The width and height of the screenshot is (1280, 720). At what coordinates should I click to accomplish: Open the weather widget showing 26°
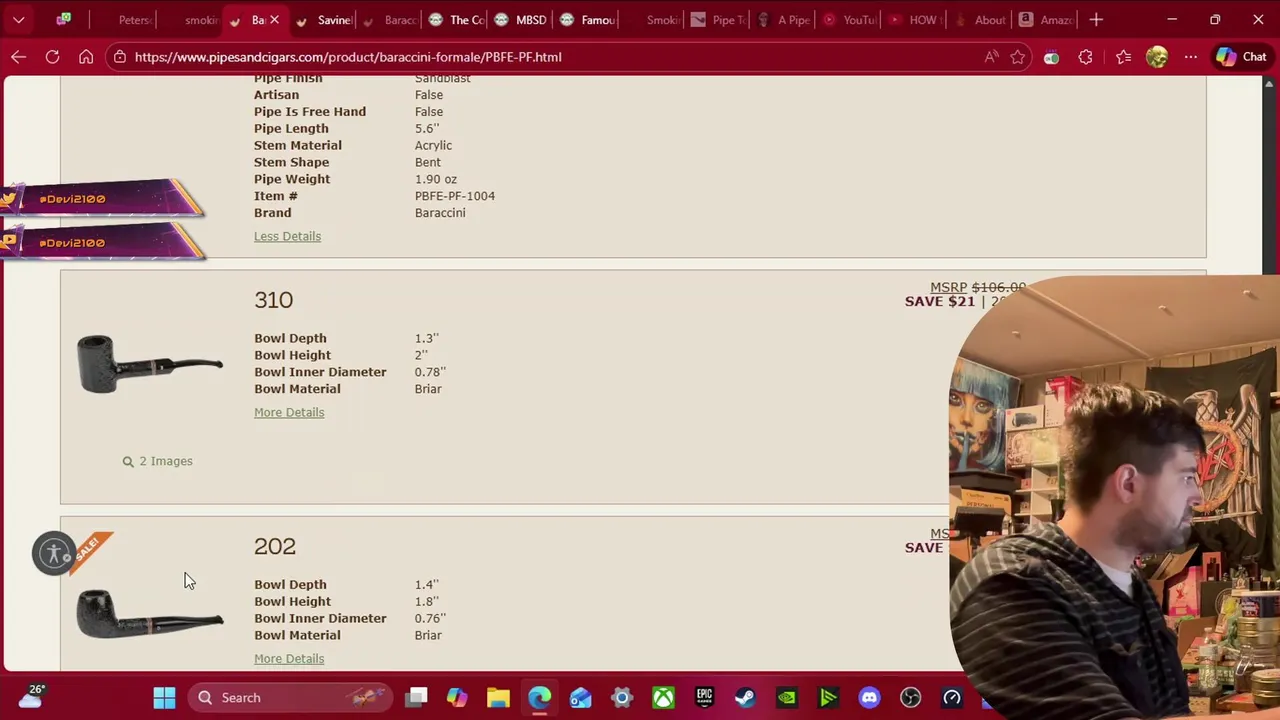(32, 696)
